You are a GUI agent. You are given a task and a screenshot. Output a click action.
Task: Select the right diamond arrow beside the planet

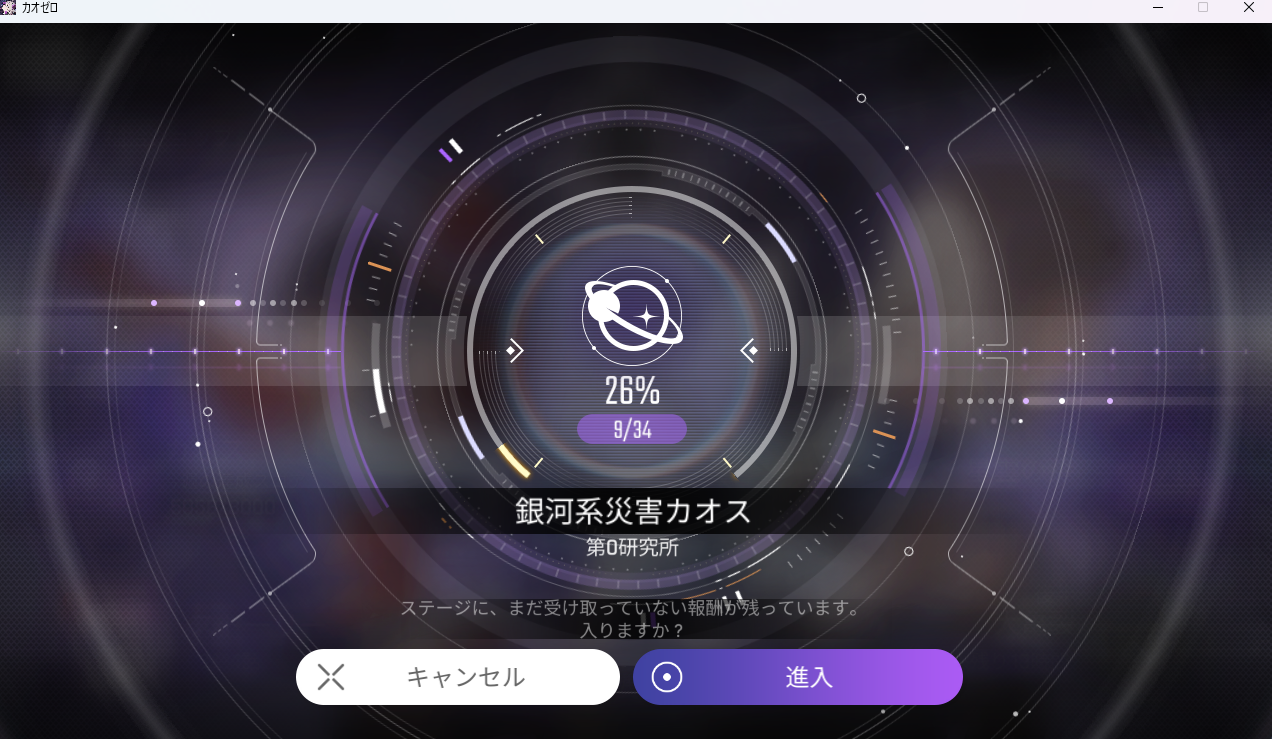(750, 350)
